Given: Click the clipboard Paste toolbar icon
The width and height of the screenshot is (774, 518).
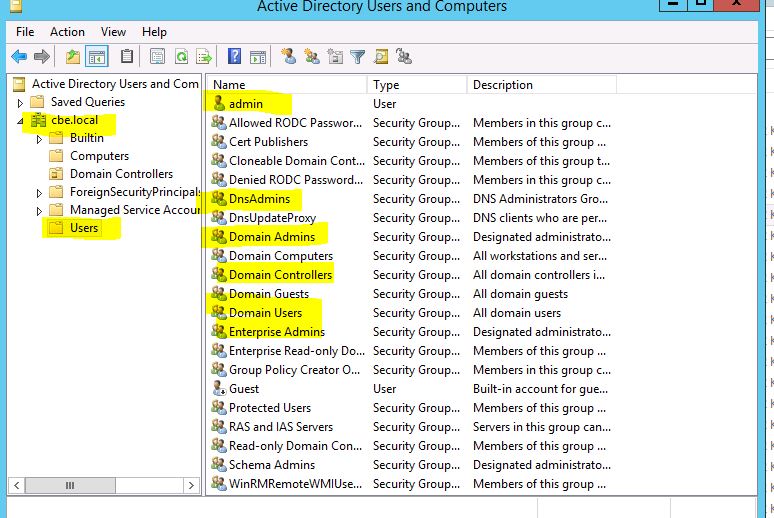Looking at the screenshot, I should coord(127,56).
